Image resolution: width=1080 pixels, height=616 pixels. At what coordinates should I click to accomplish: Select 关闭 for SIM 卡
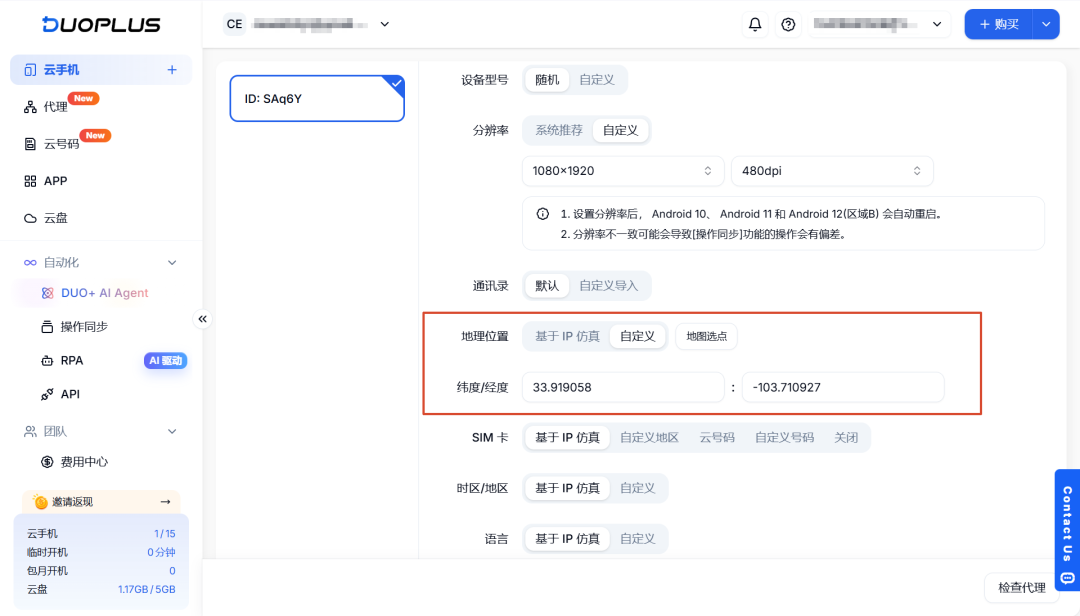pyautogui.click(x=846, y=438)
